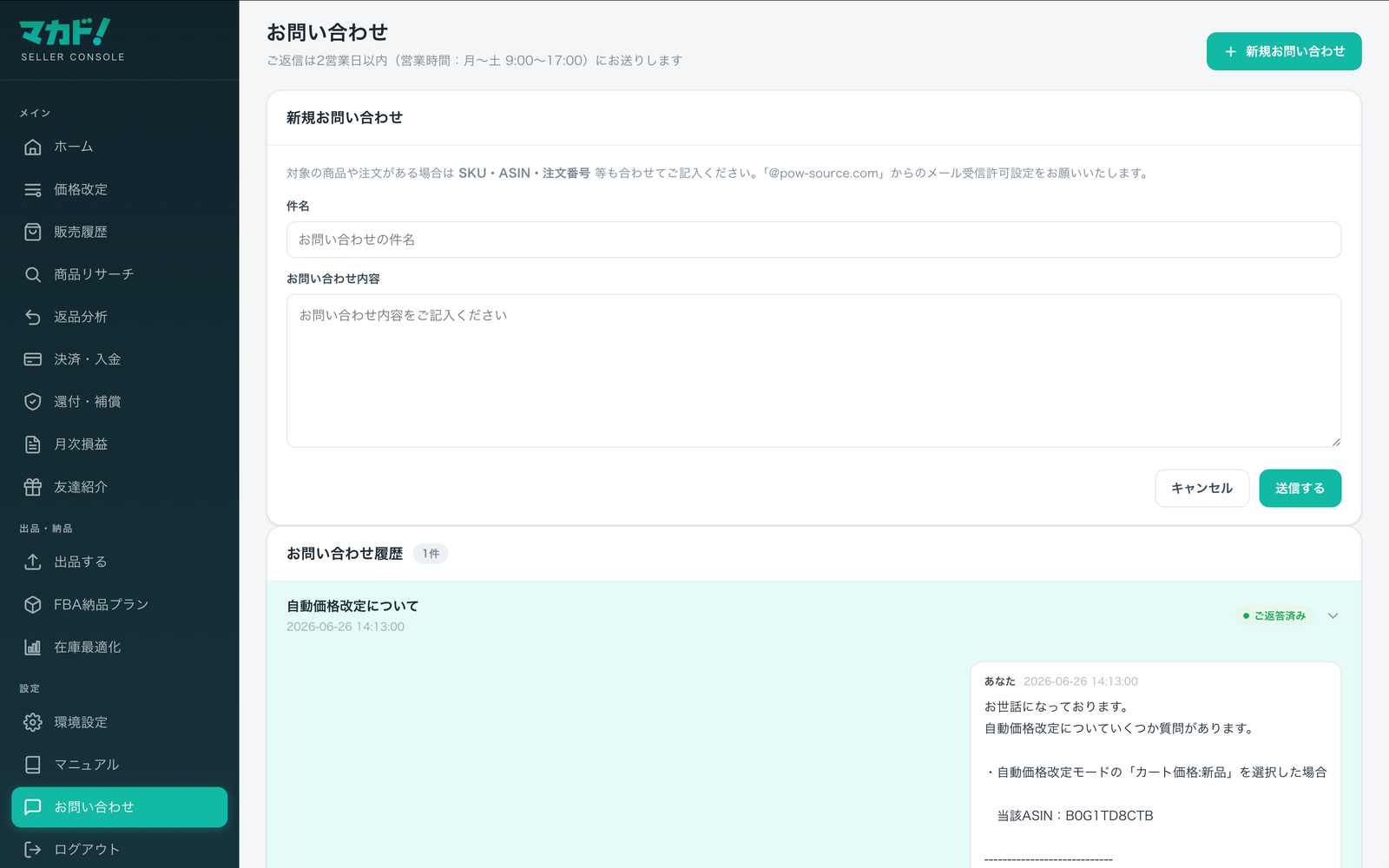Click the 友達紹介 gift icon
Image resolution: width=1389 pixels, height=868 pixels.
[33, 487]
